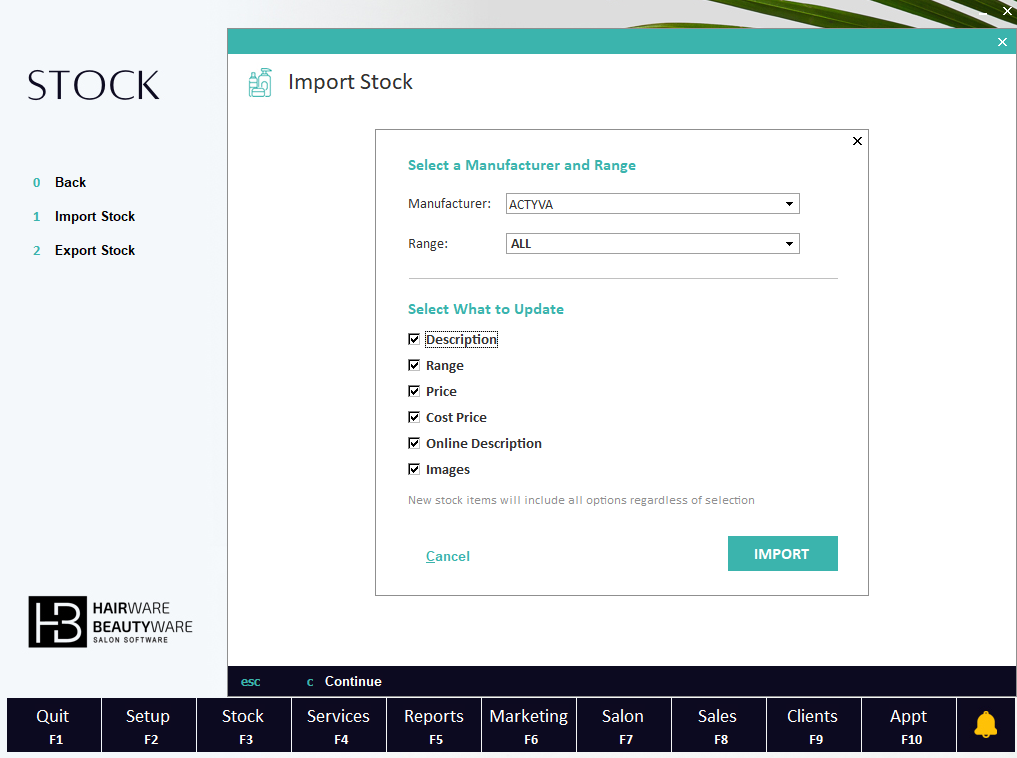Screen dimensions: 1017x758
Task: Click Continue in the footer bar
Action: point(352,682)
